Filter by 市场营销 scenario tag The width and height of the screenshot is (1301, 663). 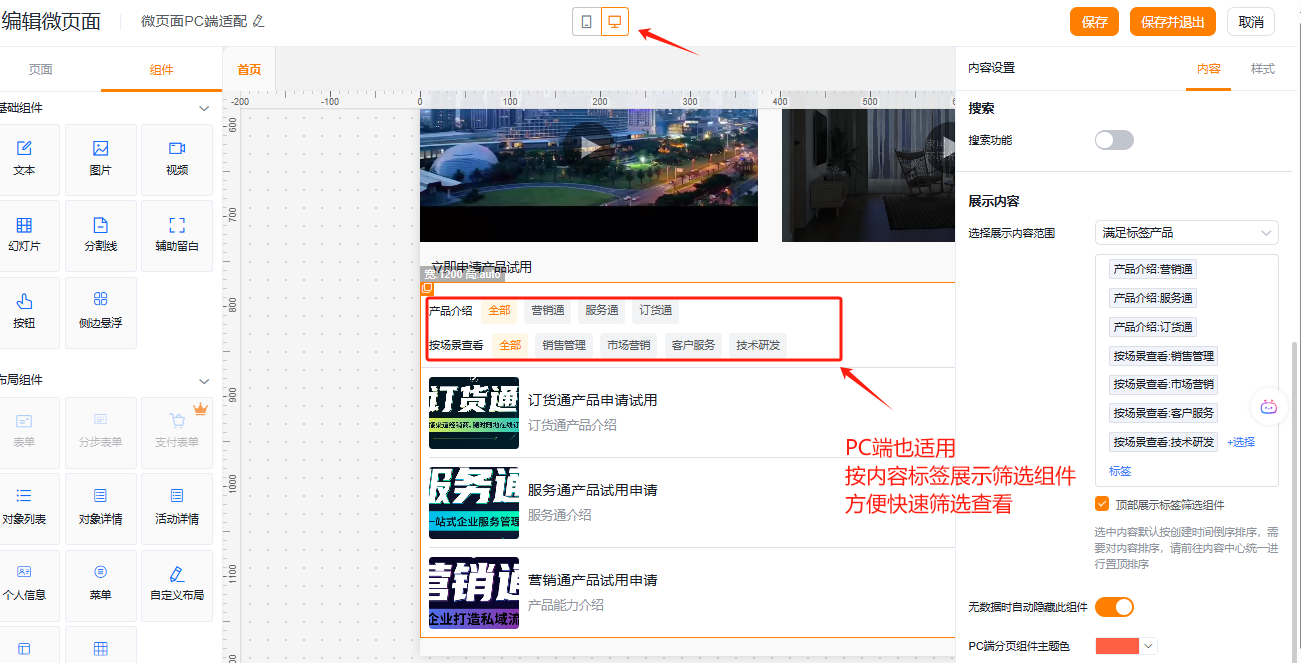tap(628, 345)
